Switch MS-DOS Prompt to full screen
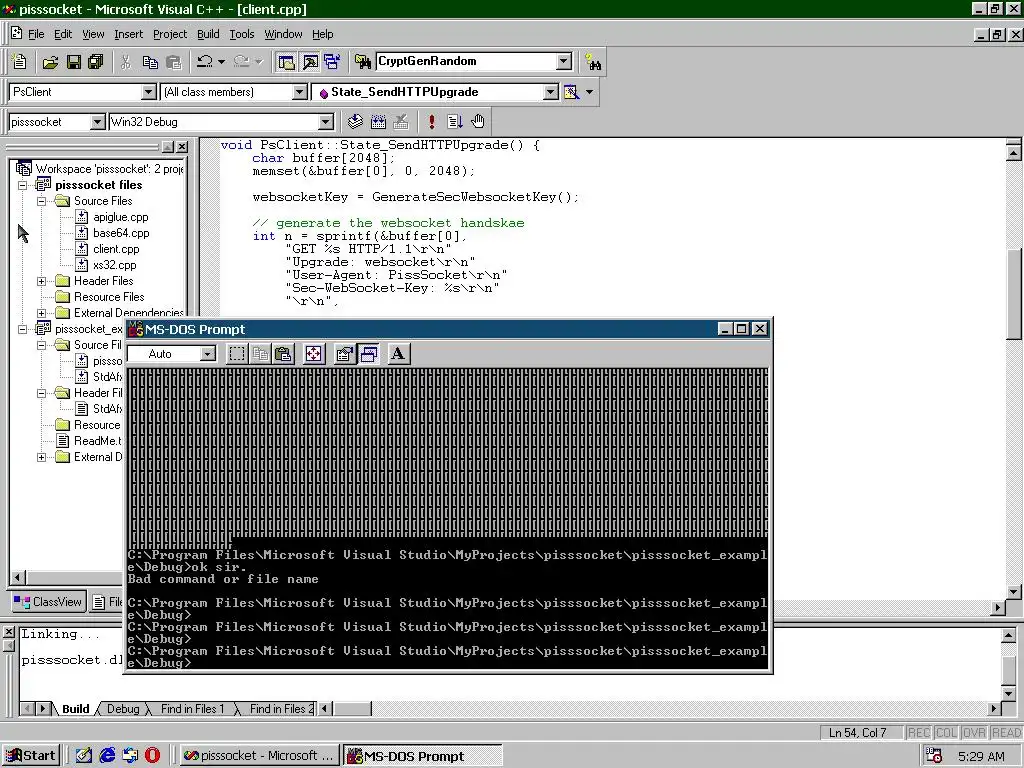The width and height of the screenshot is (1024, 768). [x=313, y=354]
